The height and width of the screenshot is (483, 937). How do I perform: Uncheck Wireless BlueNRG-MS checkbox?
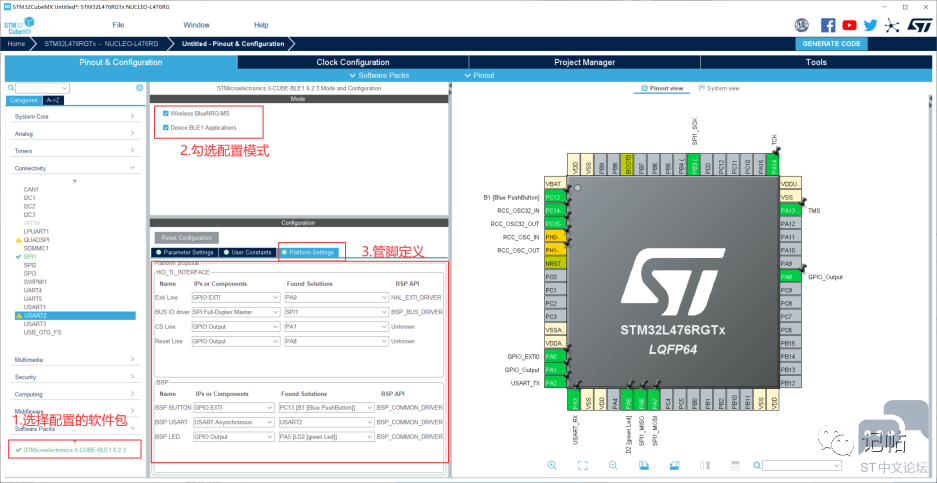[166, 113]
